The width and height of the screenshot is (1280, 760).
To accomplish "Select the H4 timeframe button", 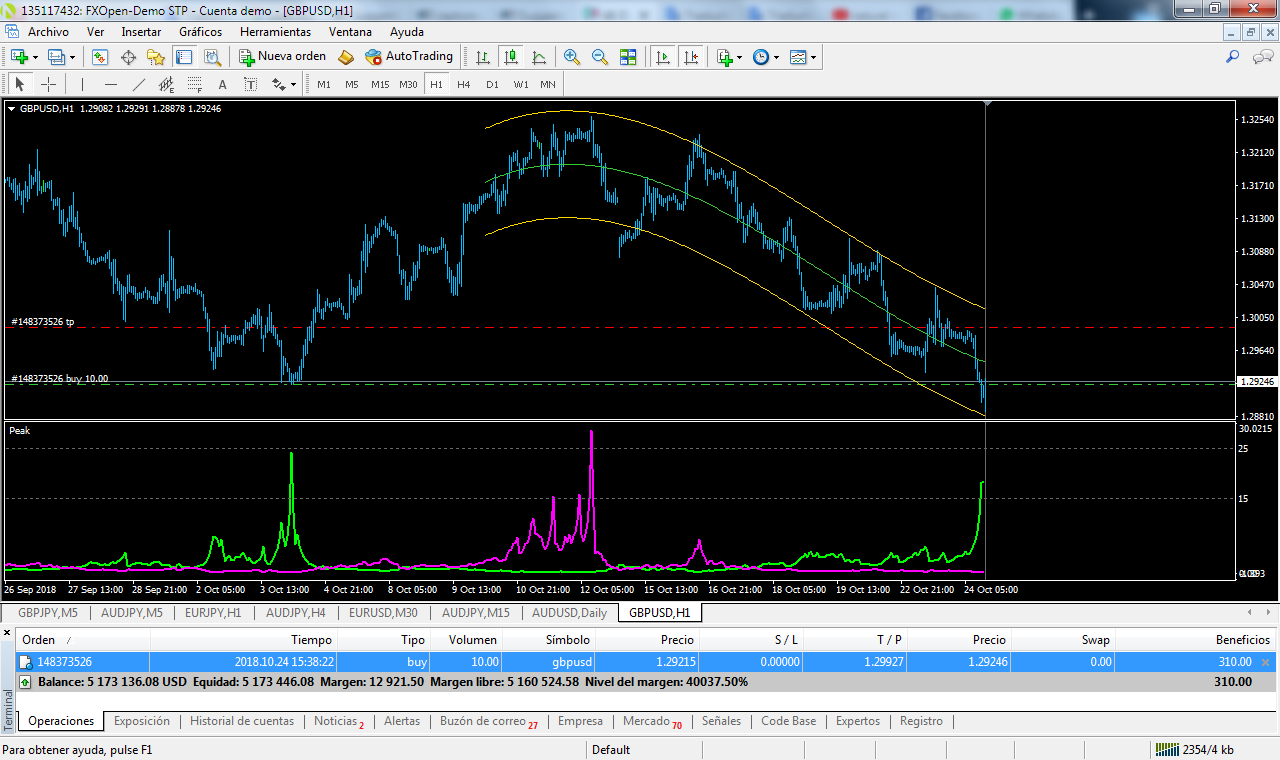I will click(464, 84).
